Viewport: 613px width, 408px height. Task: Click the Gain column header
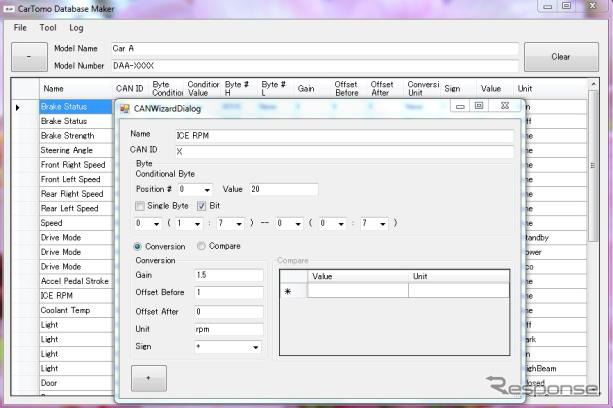(x=313, y=89)
